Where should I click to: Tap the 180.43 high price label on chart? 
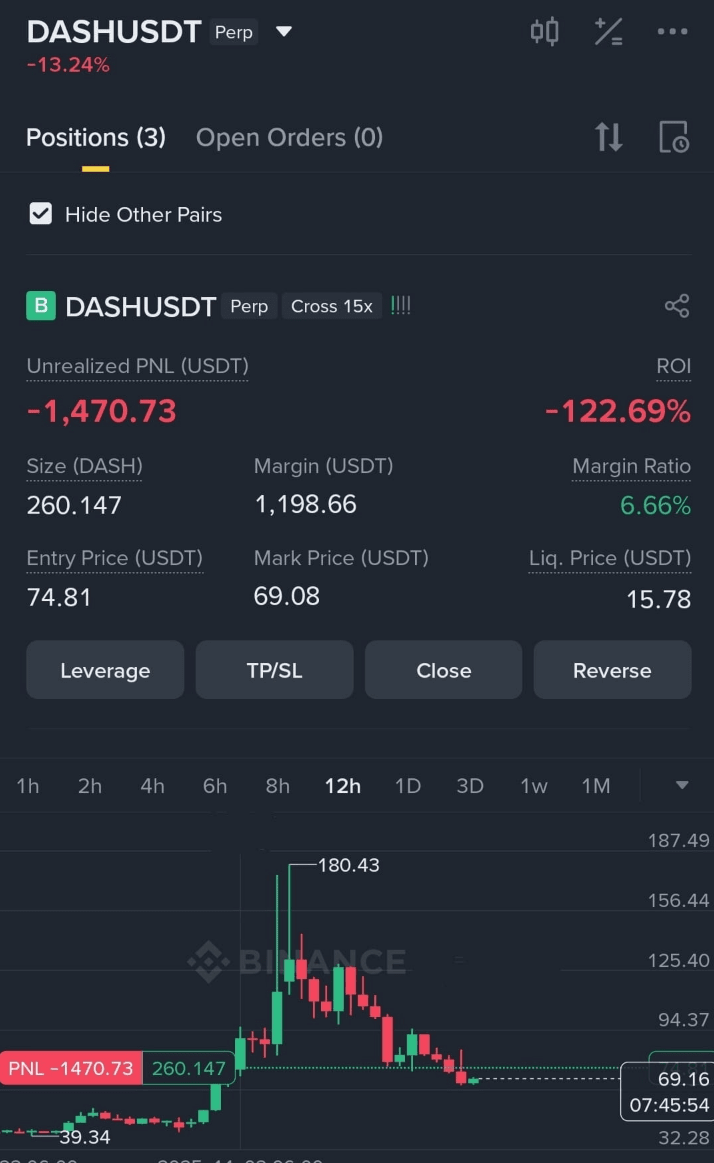(x=348, y=865)
